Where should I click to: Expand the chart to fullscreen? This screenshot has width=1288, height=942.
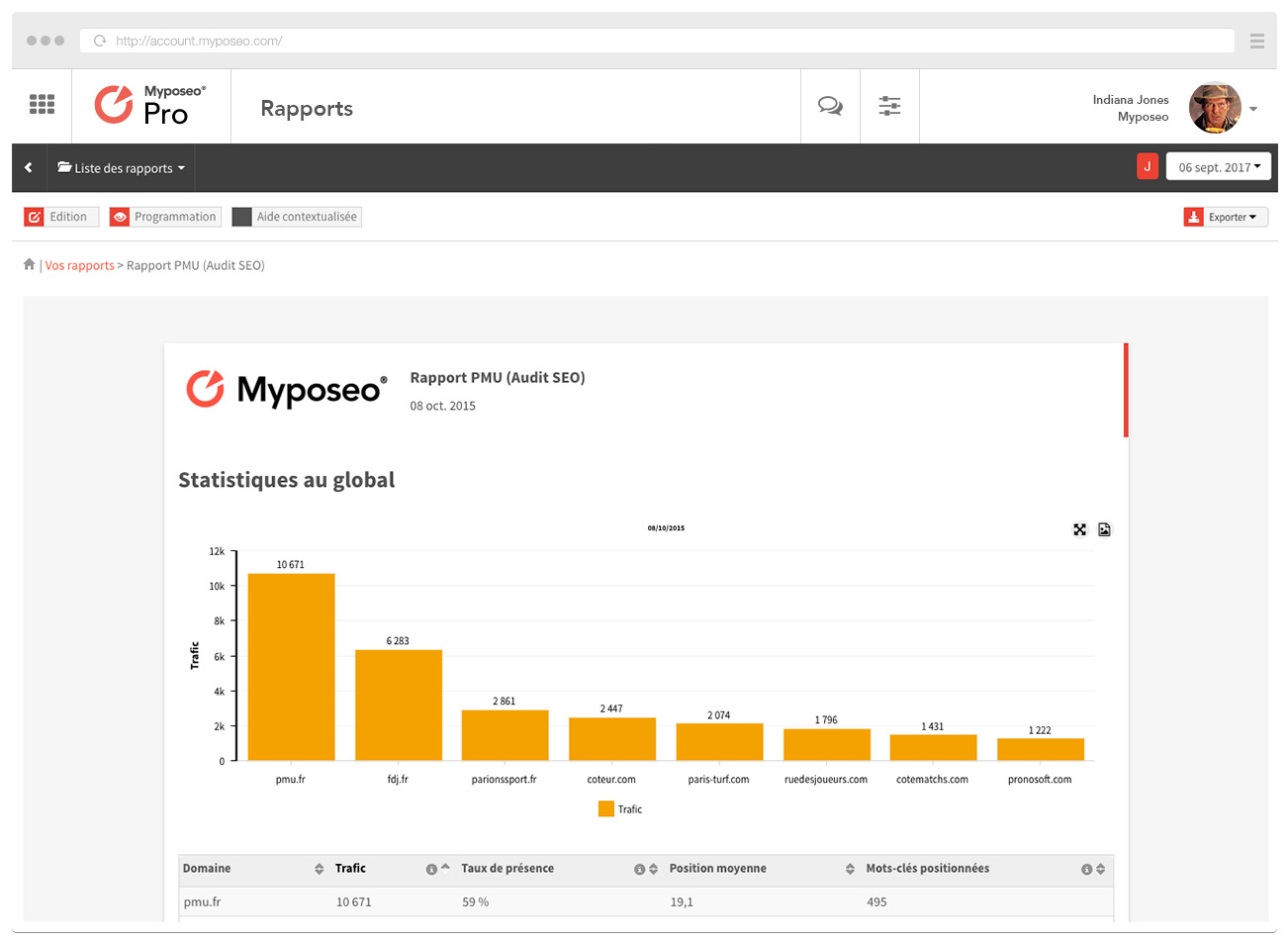pos(1080,529)
